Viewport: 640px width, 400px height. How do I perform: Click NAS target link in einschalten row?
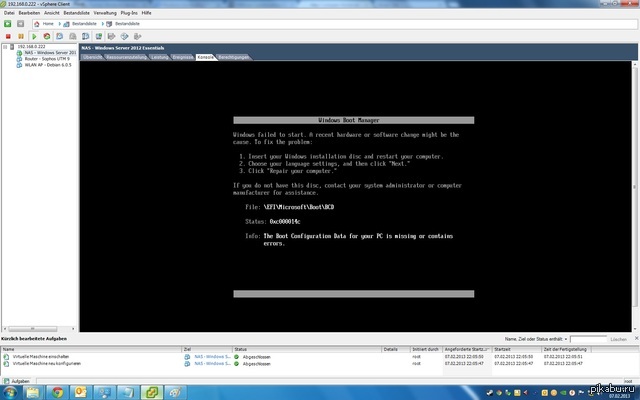click(x=212, y=357)
